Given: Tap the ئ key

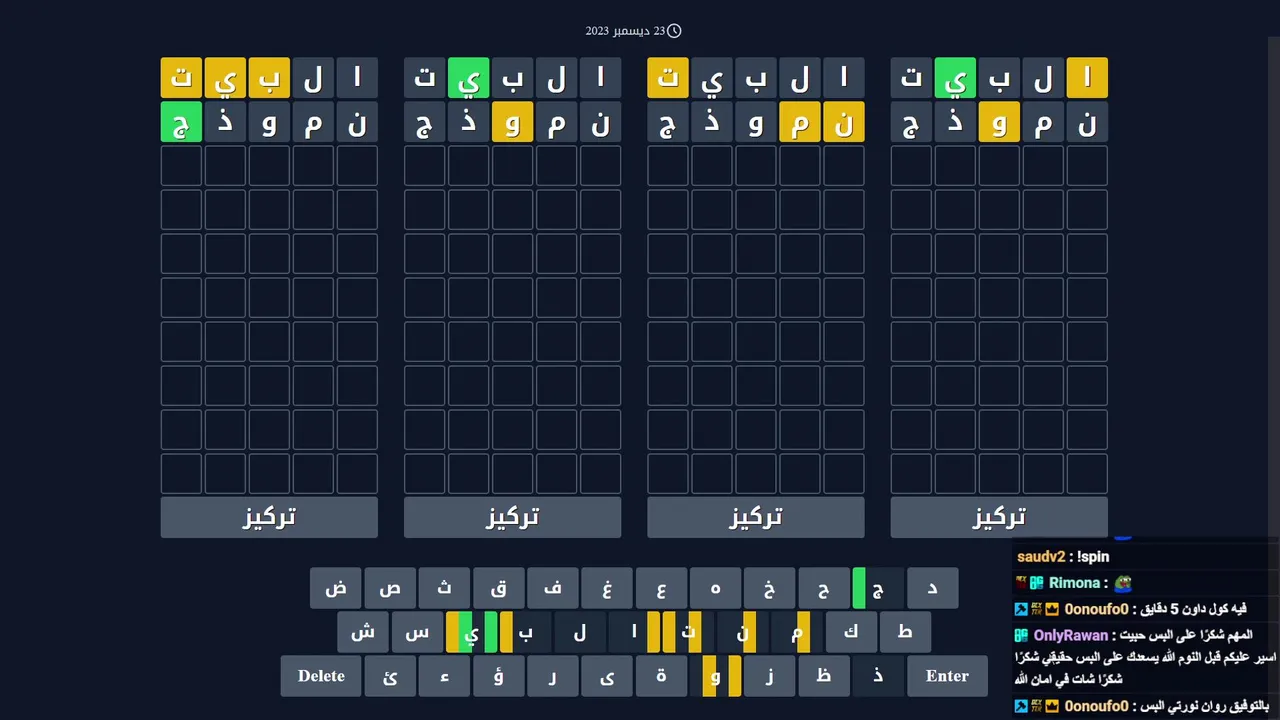Looking at the screenshot, I should tap(390, 676).
